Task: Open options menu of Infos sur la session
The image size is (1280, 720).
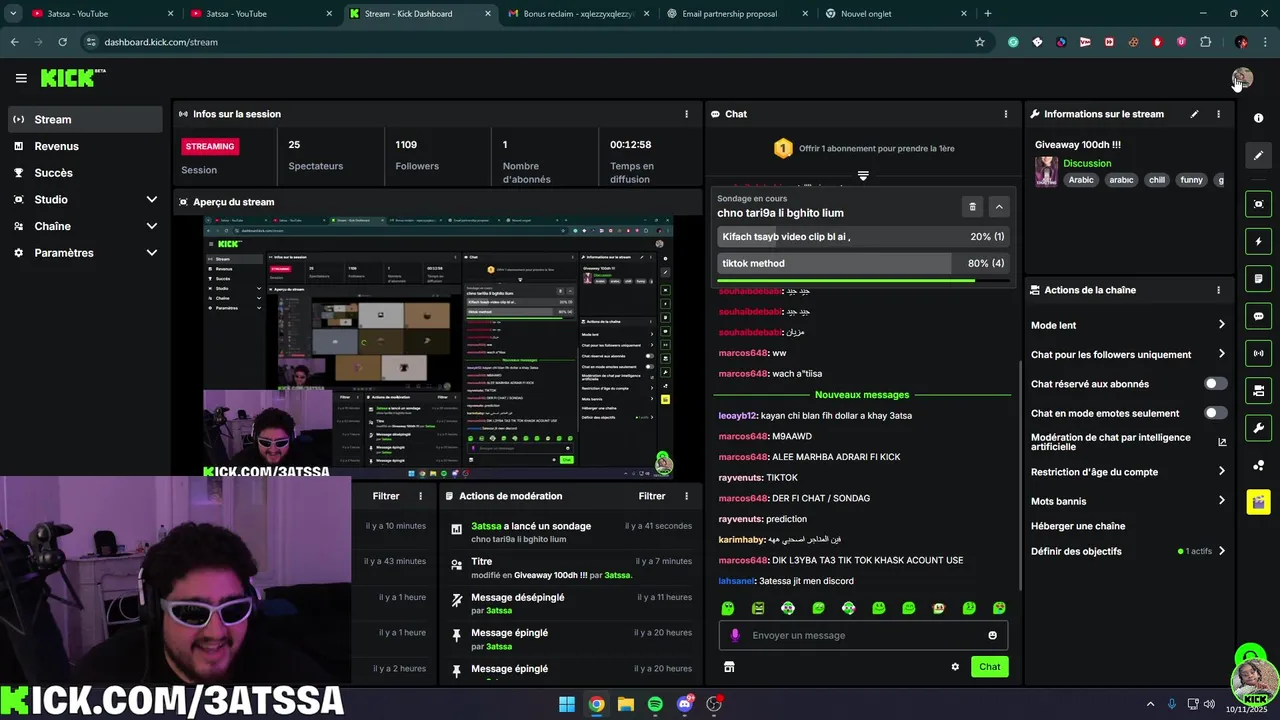Action: coord(686,114)
